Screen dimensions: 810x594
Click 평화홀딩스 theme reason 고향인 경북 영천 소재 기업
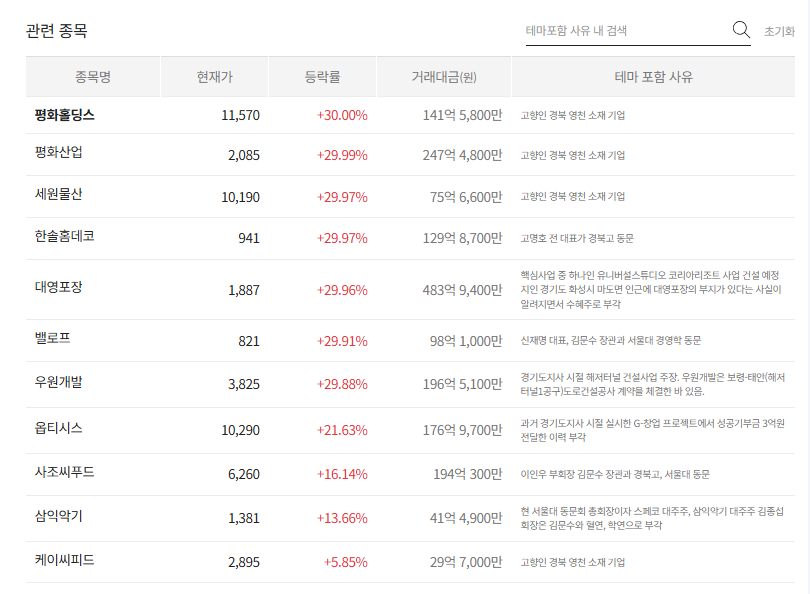pyautogui.click(x=572, y=115)
